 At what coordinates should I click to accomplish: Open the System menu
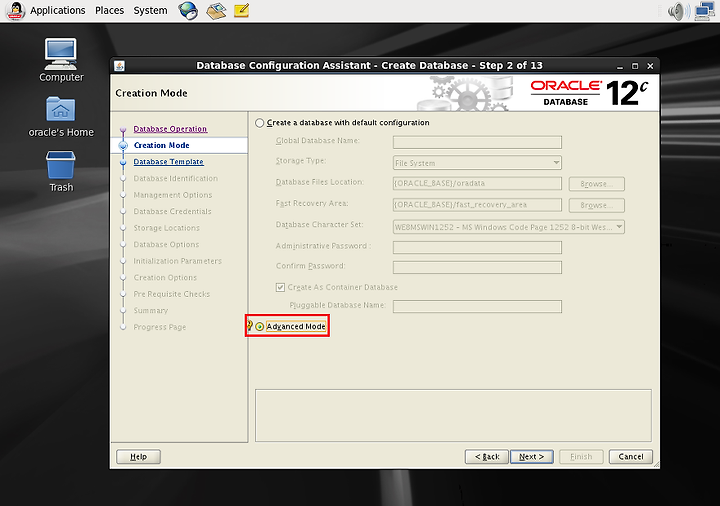pyautogui.click(x=150, y=10)
